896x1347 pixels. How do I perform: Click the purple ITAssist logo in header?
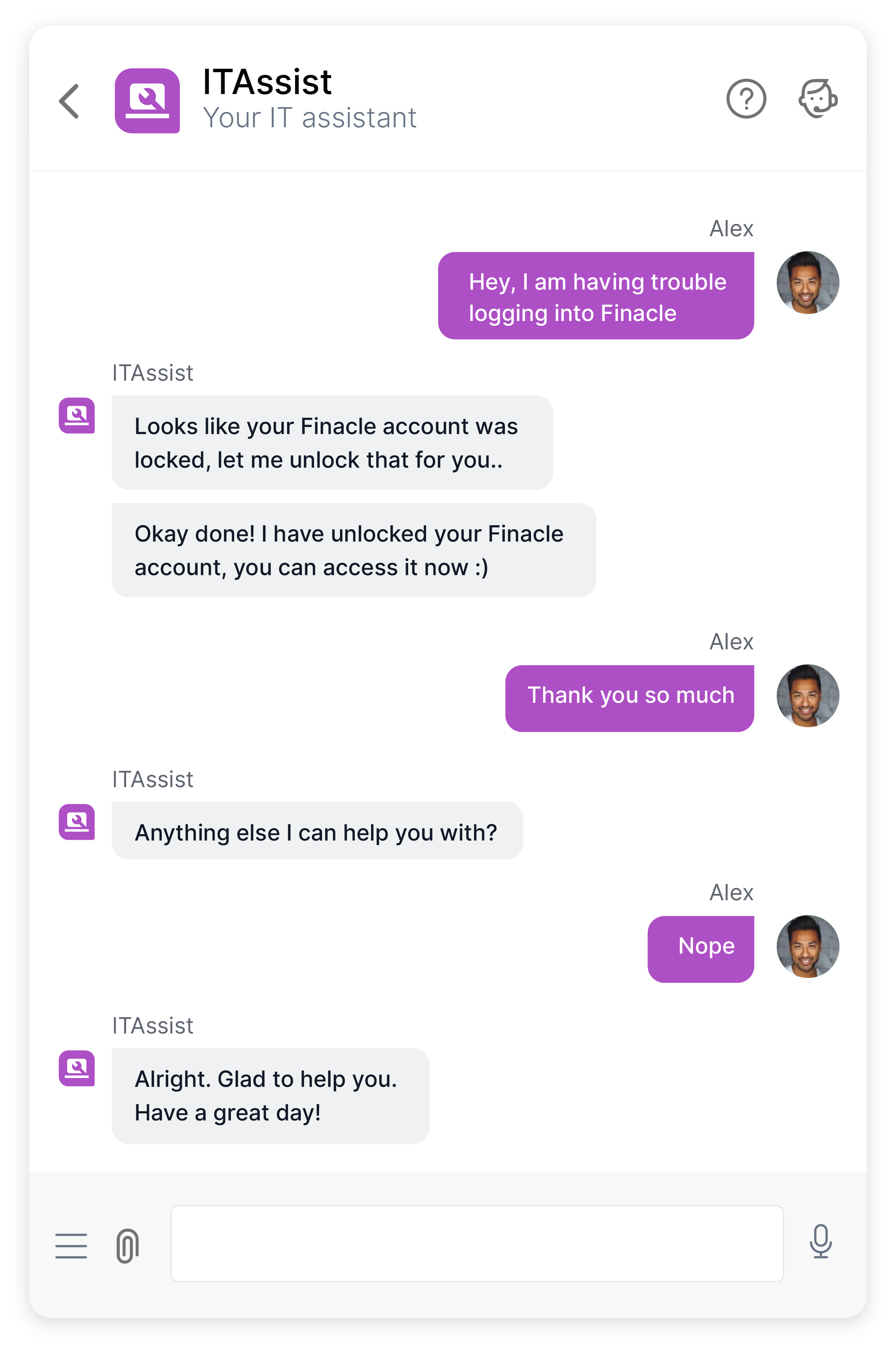point(147,100)
